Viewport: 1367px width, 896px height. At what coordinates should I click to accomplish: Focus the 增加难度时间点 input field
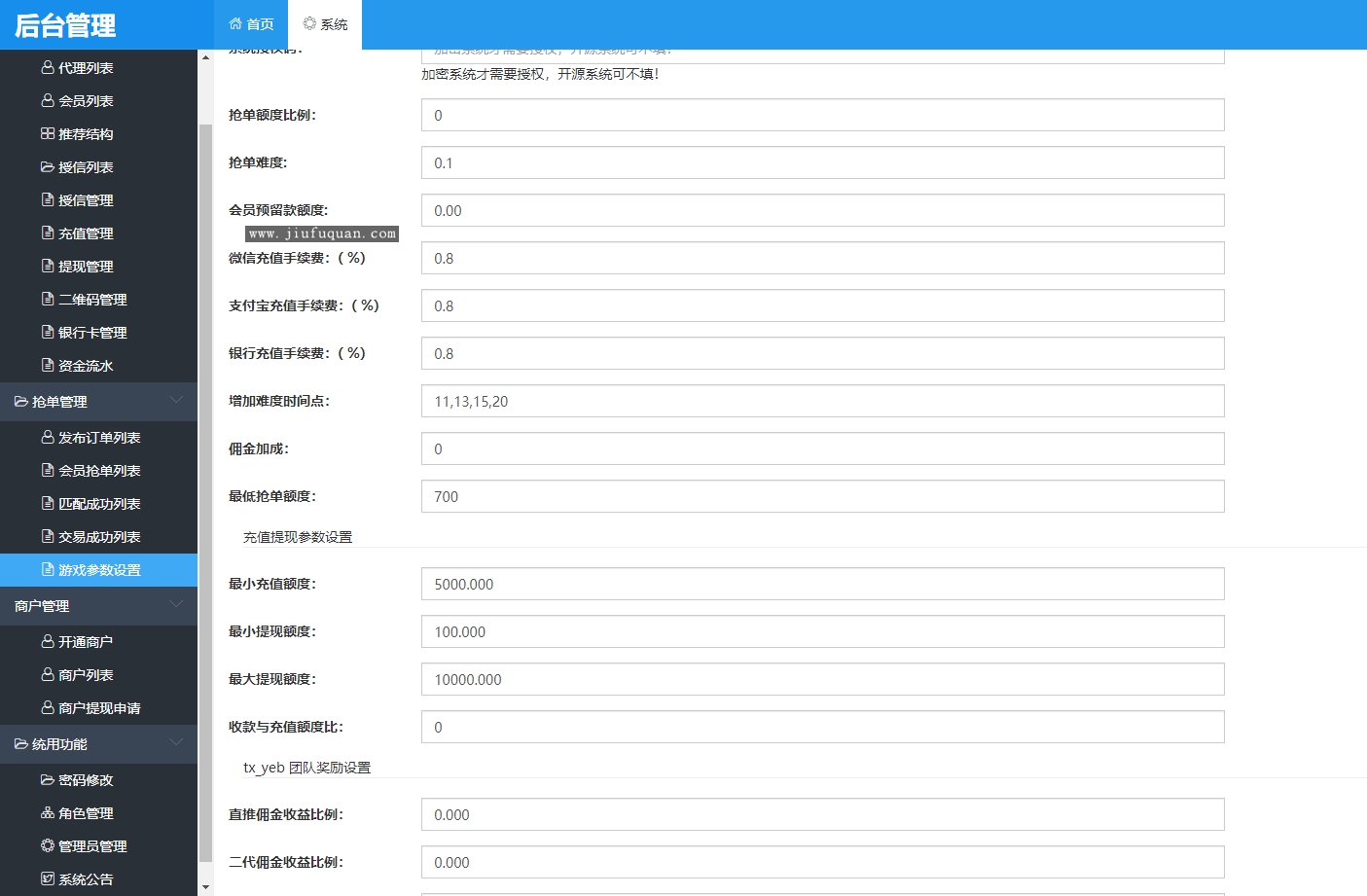pos(822,401)
